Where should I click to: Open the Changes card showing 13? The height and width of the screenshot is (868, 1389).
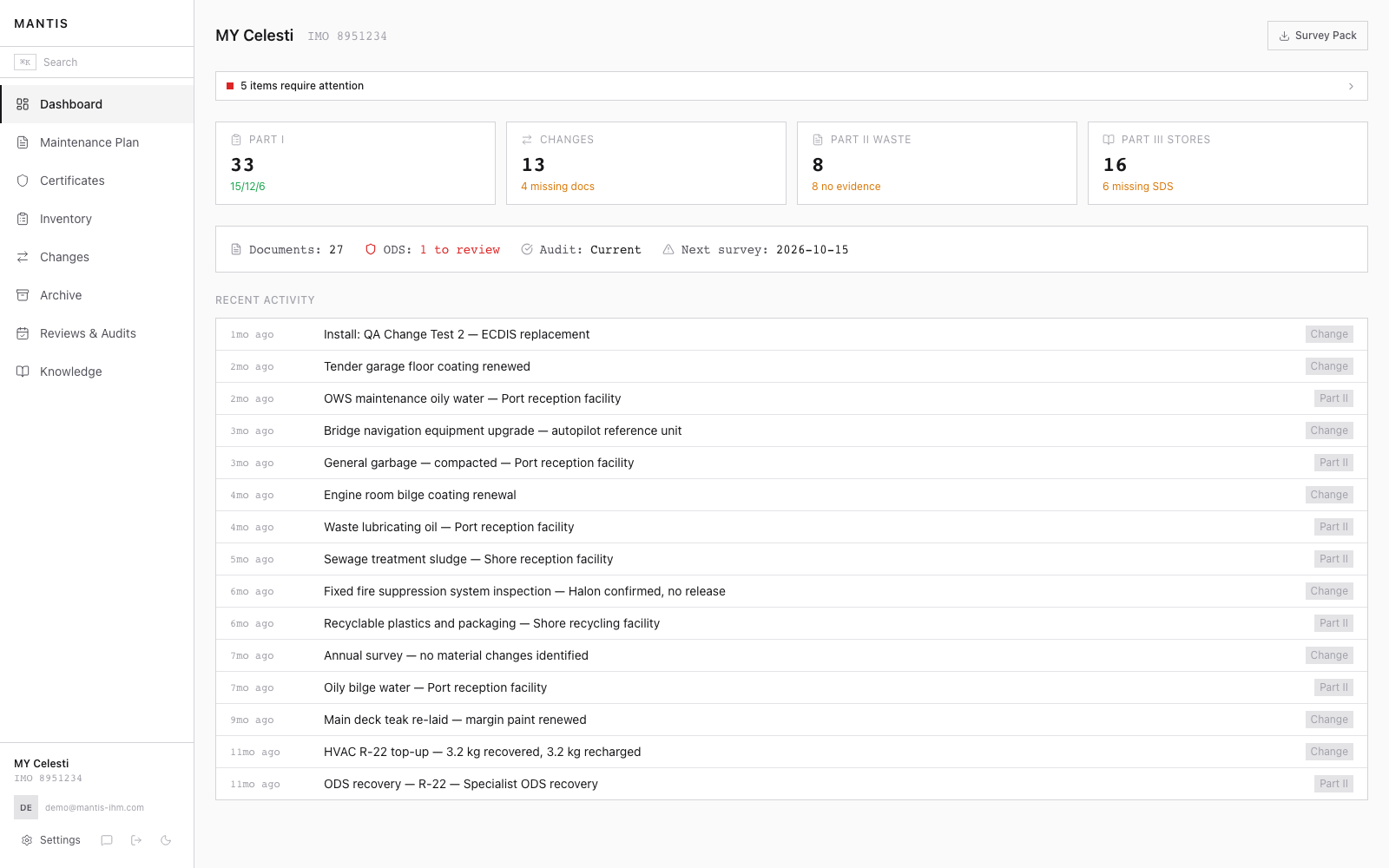click(646, 163)
